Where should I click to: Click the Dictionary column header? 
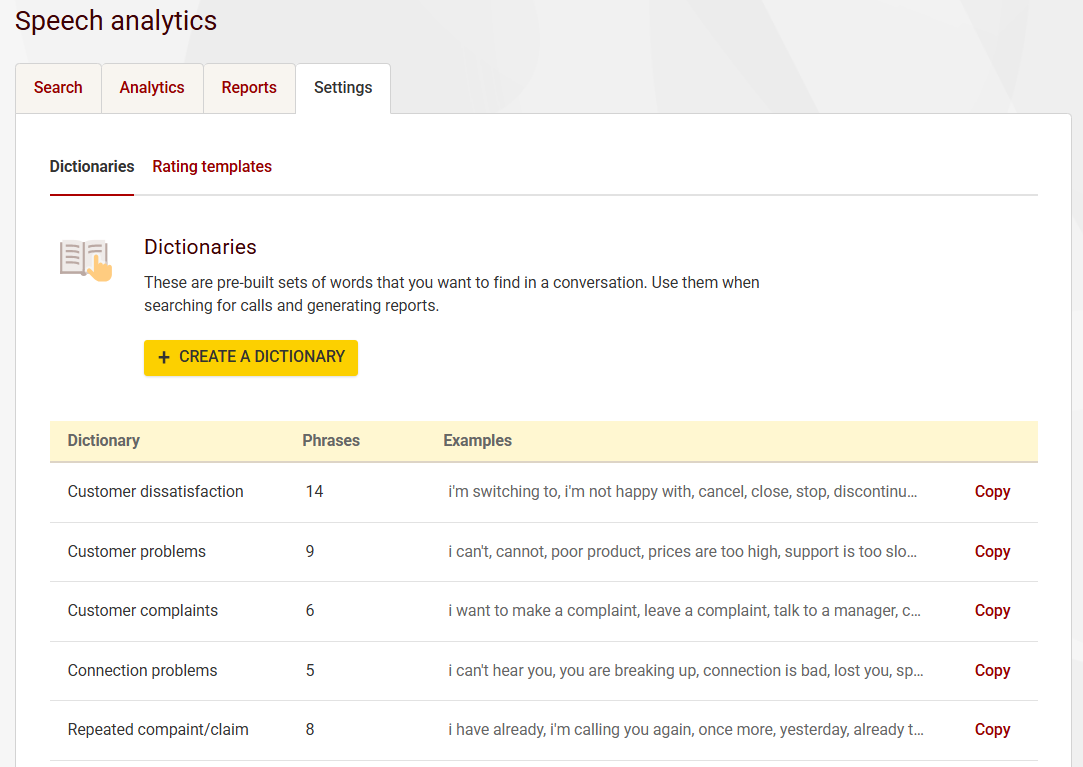tap(104, 441)
